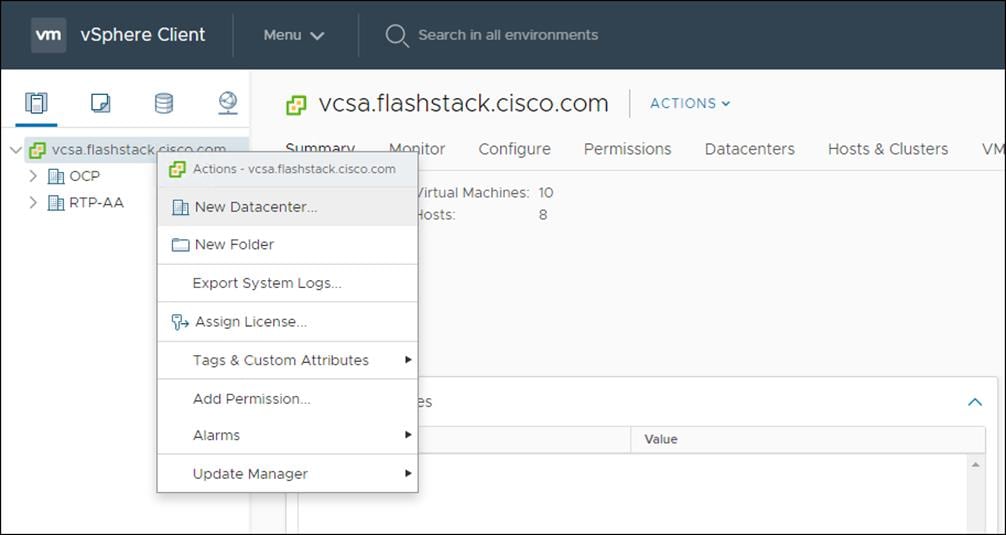Click the New Datacenter building icon
The width and height of the screenshot is (1006, 535).
[x=180, y=207]
